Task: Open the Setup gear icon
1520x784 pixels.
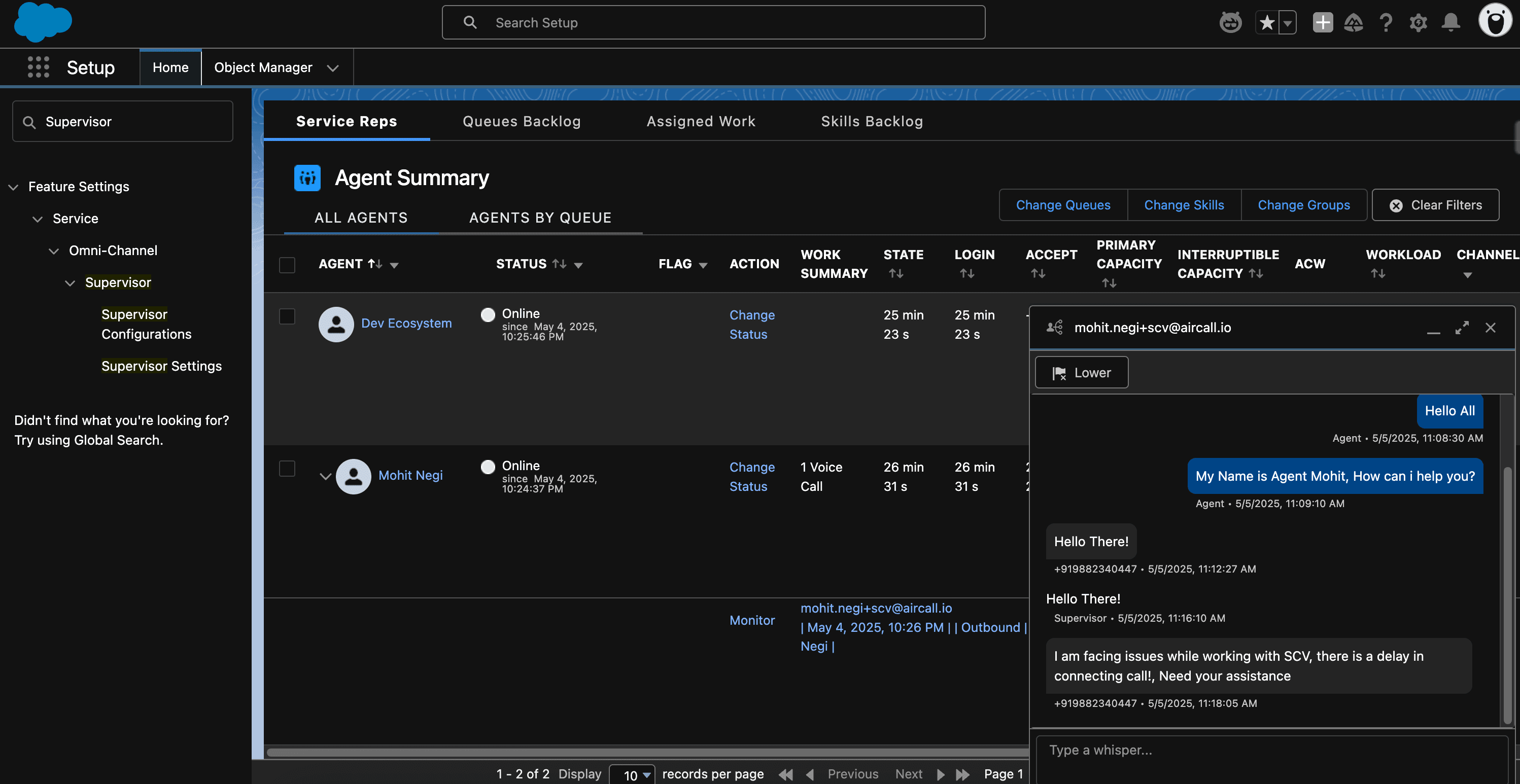Action: point(1419,22)
